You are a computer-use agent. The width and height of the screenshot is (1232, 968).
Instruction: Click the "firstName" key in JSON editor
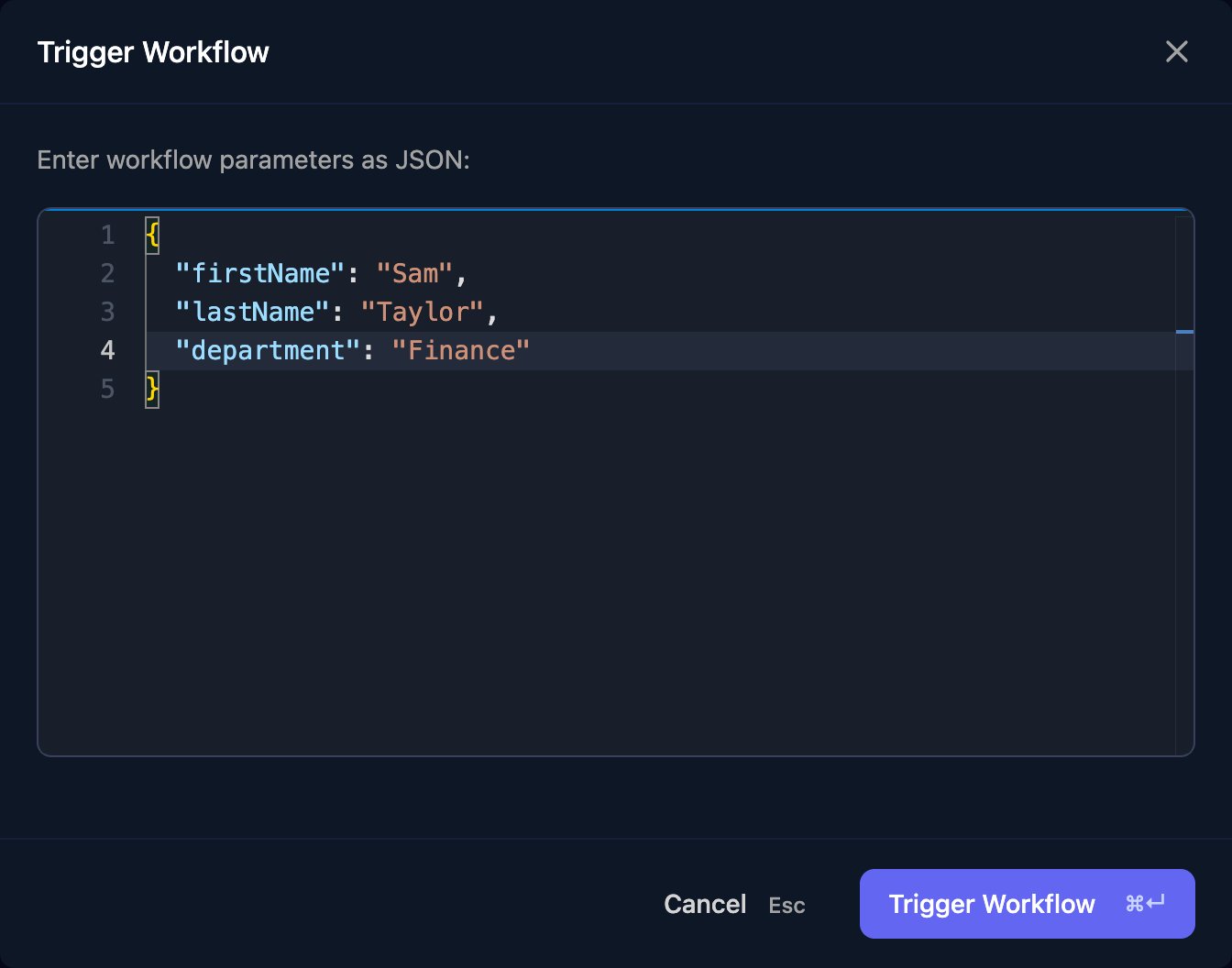point(260,273)
